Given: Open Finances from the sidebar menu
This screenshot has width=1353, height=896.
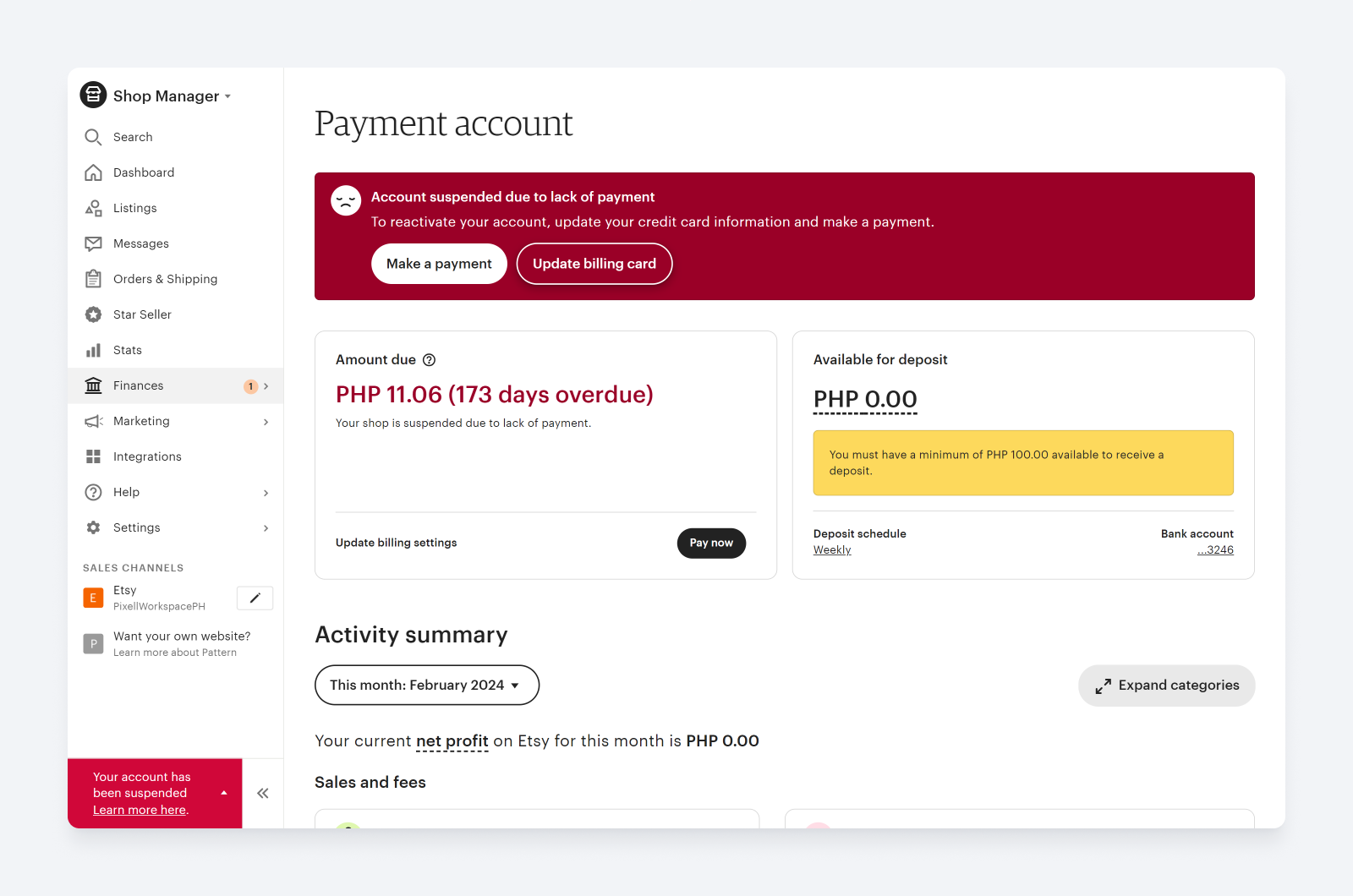Looking at the screenshot, I should pos(138,385).
